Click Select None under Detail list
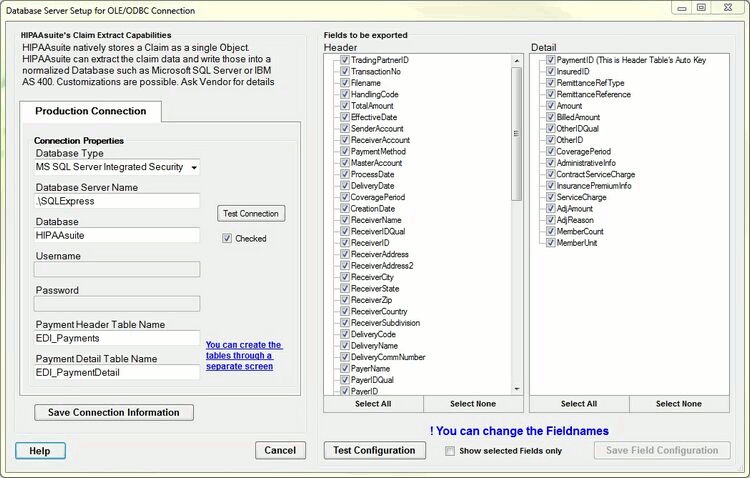 (x=678, y=404)
